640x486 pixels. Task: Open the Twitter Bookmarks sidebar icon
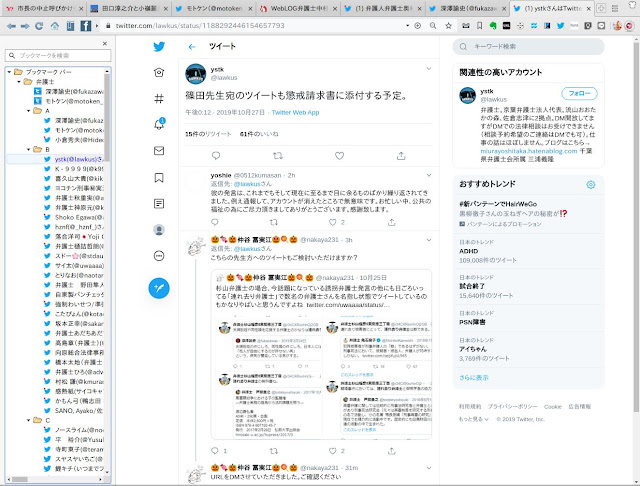pyautogui.click(x=159, y=178)
